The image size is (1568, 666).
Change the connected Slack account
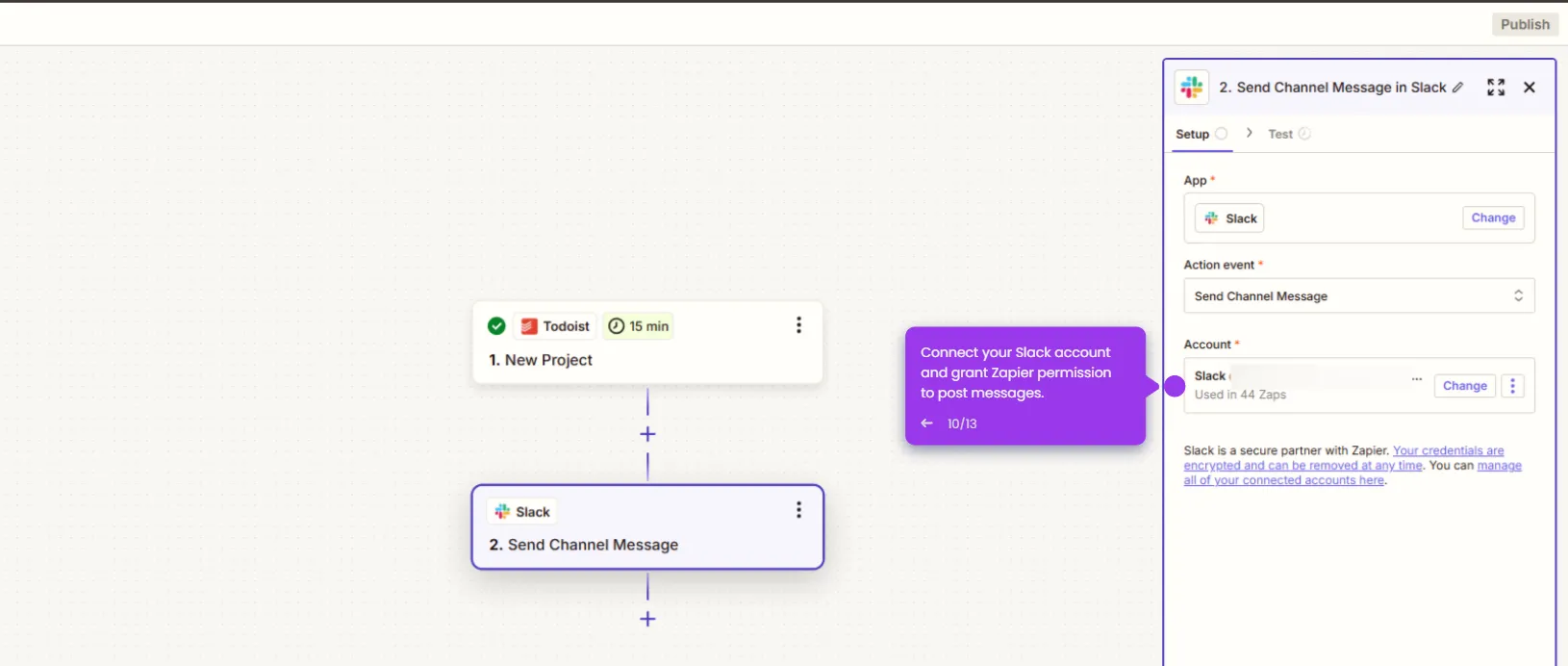(1465, 386)
